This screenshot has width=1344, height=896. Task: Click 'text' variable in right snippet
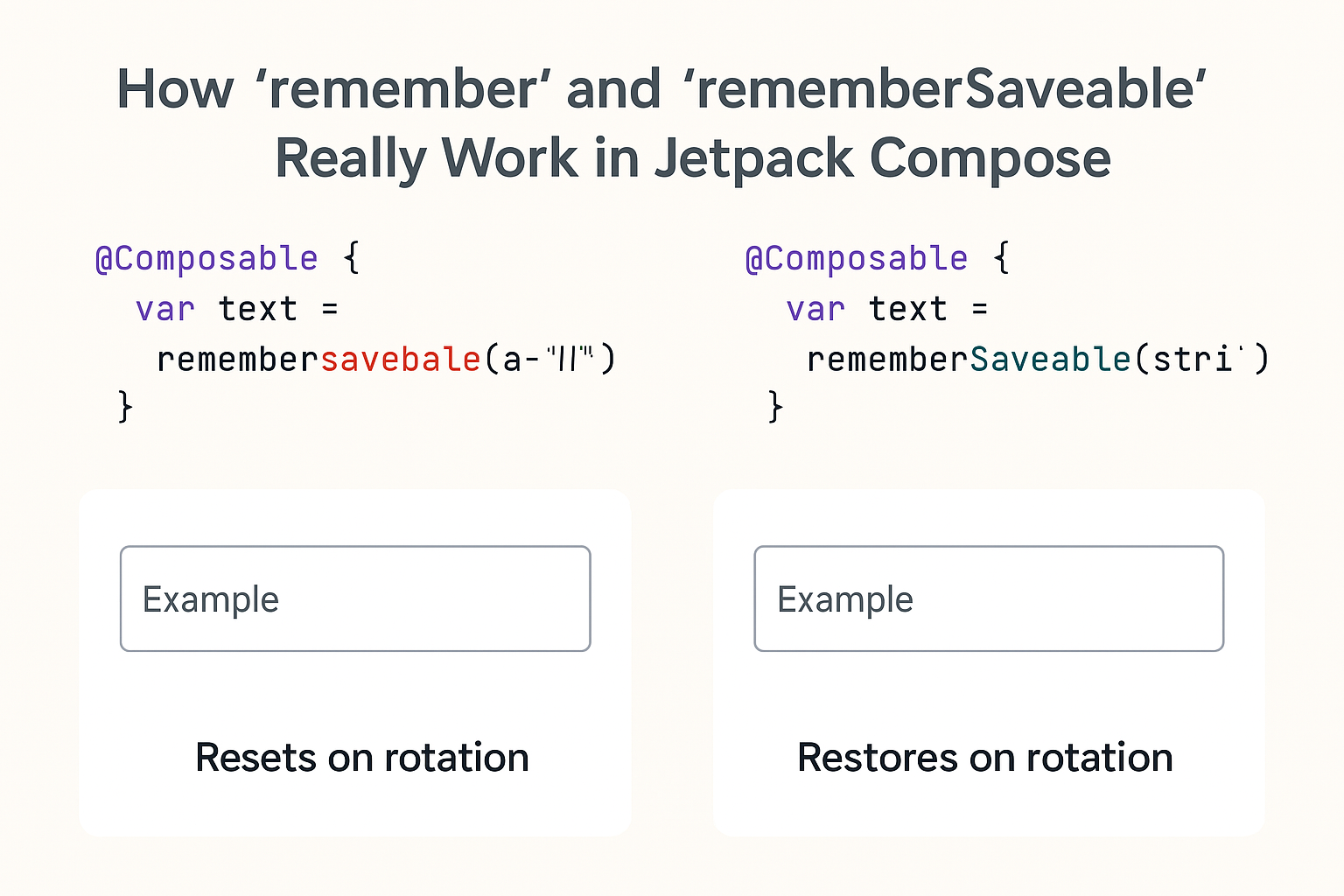pos(908,310)
